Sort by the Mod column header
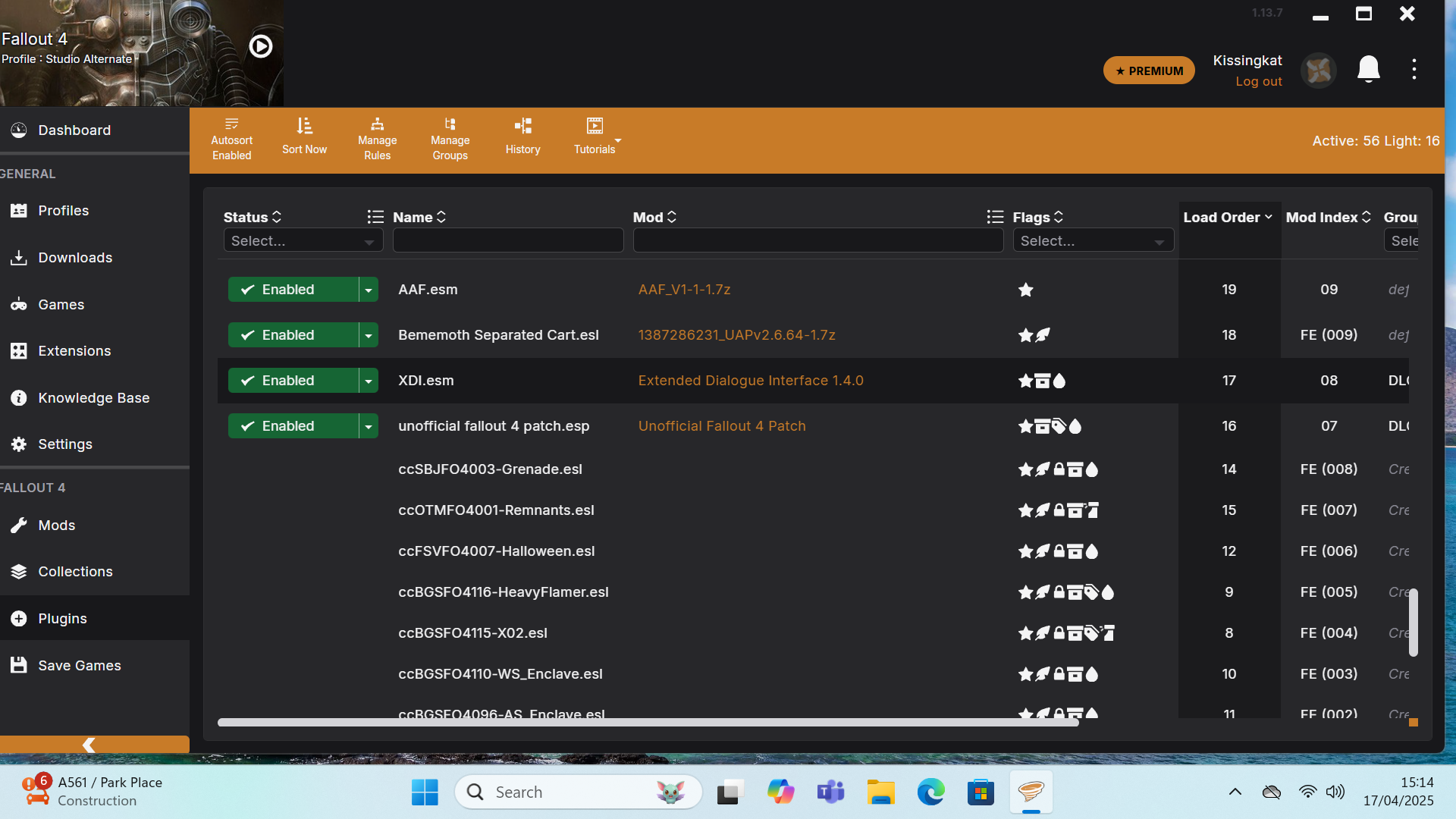The width and height of the screenshot is (1456, 819). pos(654,218)
